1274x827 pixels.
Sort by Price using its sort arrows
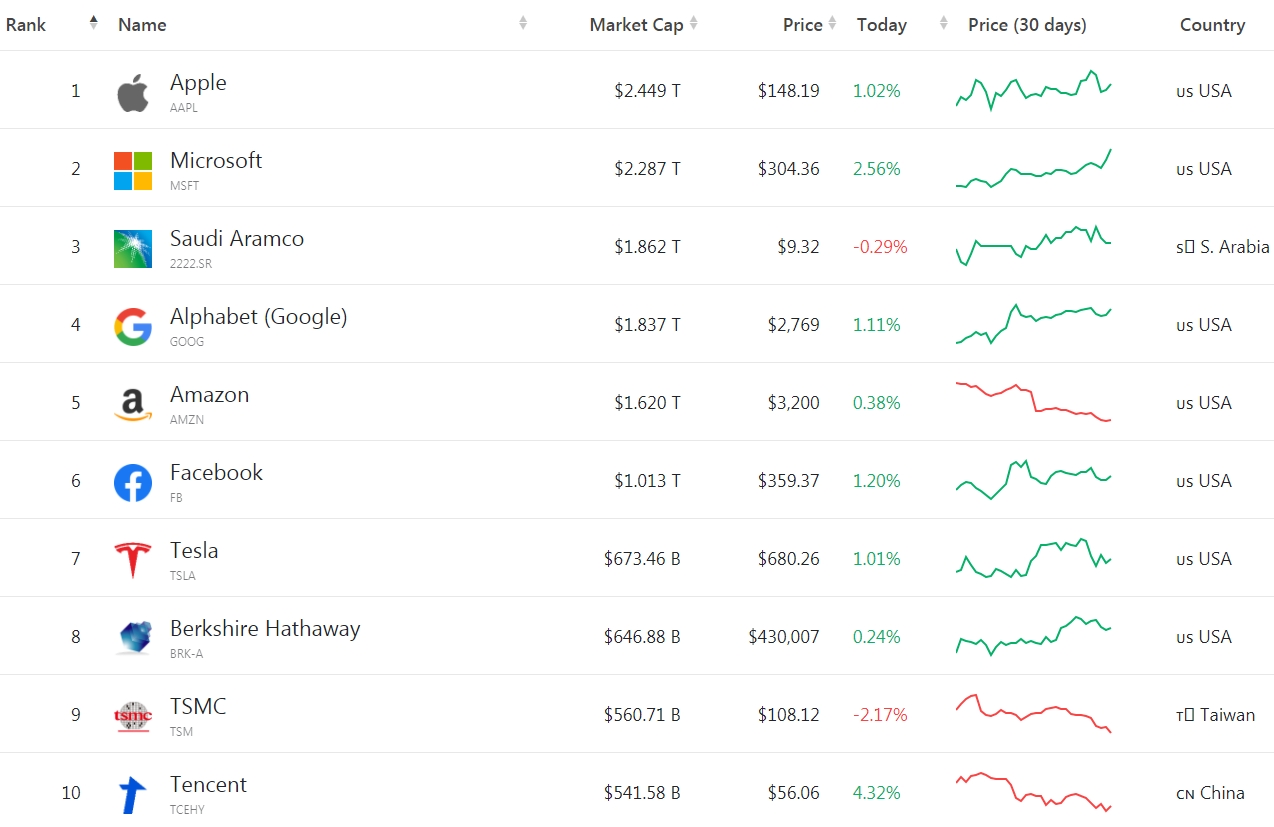(832, 23)
